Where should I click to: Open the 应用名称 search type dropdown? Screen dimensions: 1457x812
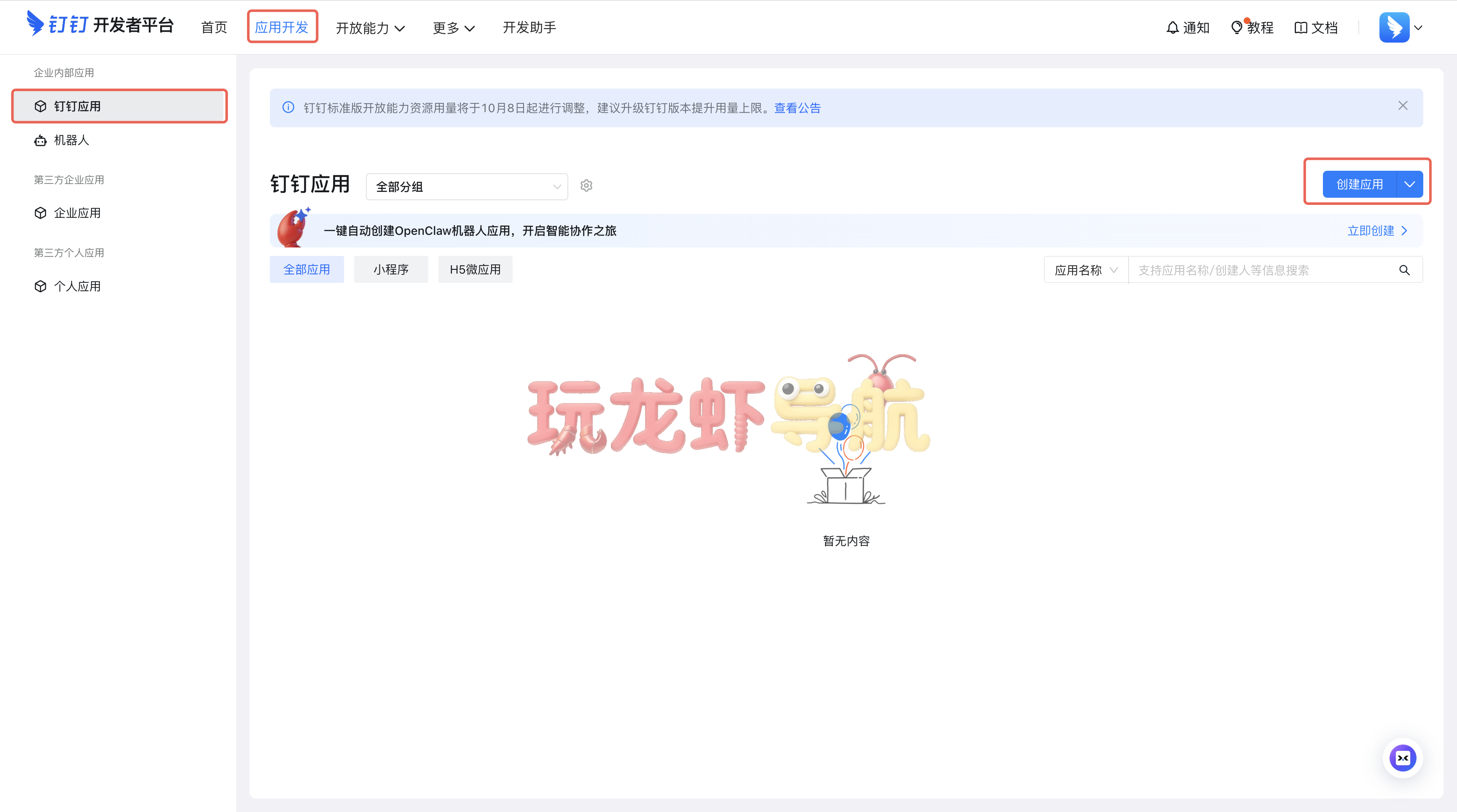coord(1086,270)
